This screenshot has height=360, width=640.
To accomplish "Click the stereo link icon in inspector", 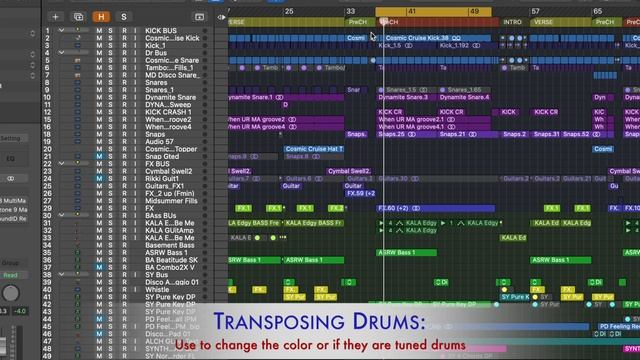I will click(11, 178).
